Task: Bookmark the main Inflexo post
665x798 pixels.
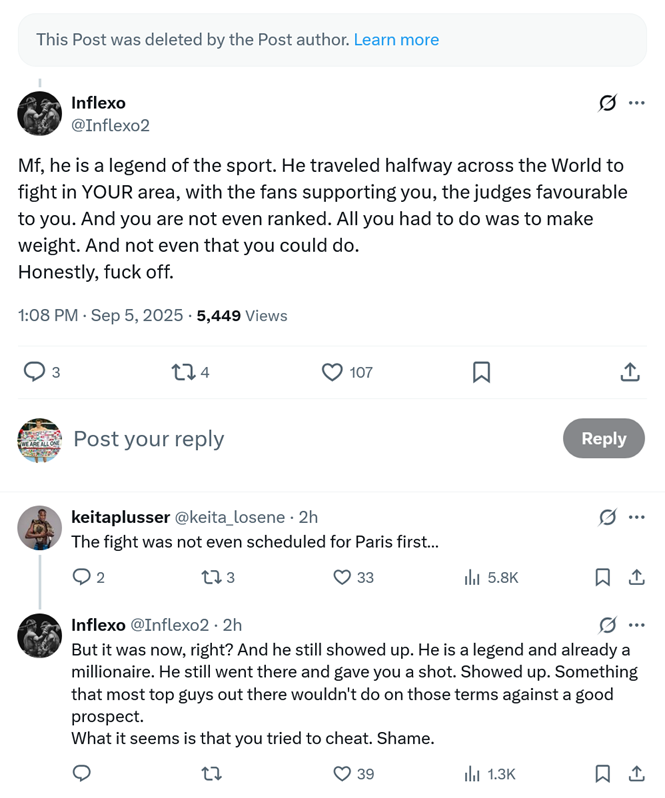Action: pos(481,372)
